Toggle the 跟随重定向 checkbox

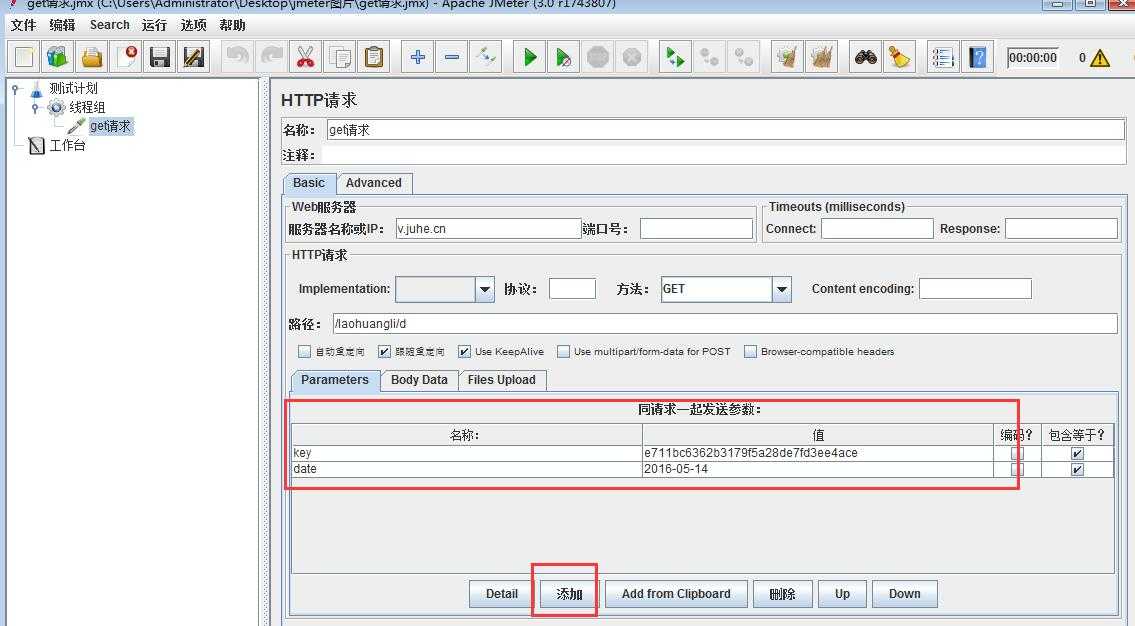click(384, 352)
